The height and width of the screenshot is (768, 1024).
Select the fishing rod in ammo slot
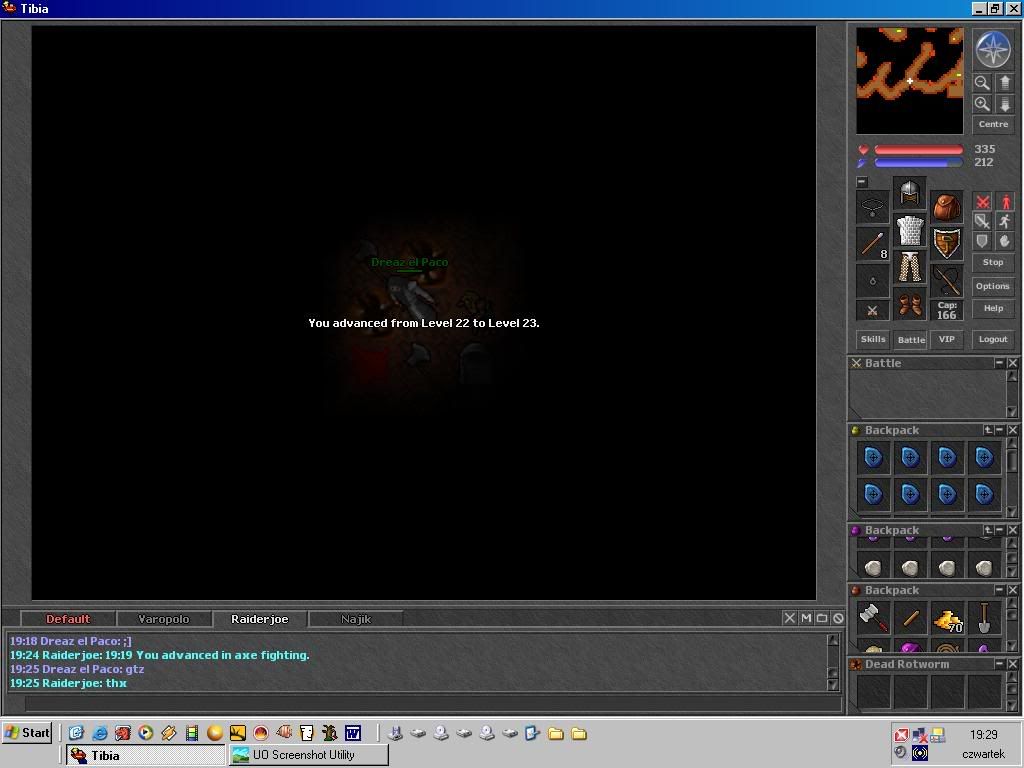pyautogui.click(x=947, y=281)
